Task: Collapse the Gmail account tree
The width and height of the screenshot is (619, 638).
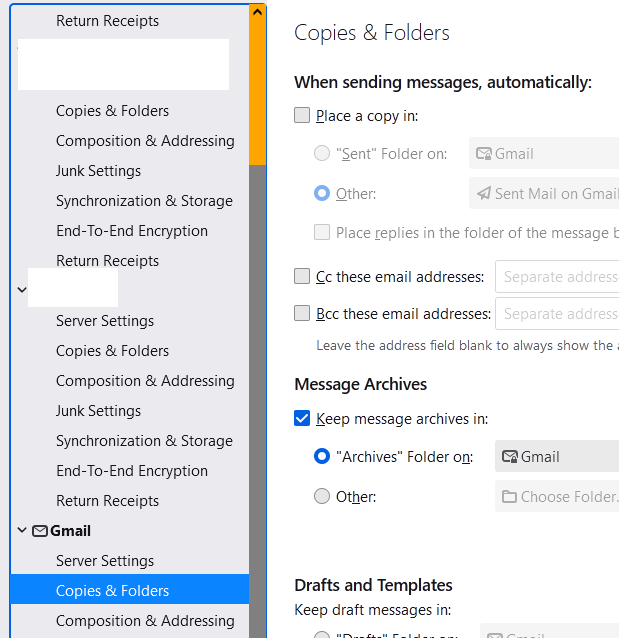Action: point(22,531)
